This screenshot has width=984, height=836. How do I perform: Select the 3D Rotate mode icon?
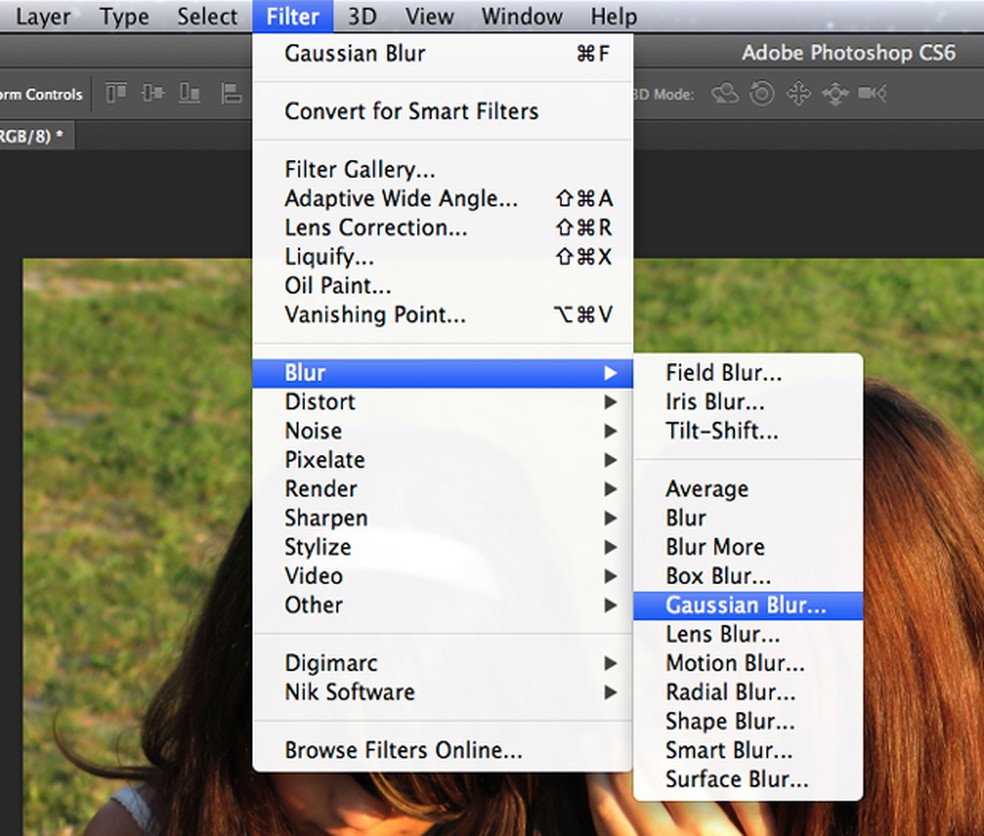point(725,94)
